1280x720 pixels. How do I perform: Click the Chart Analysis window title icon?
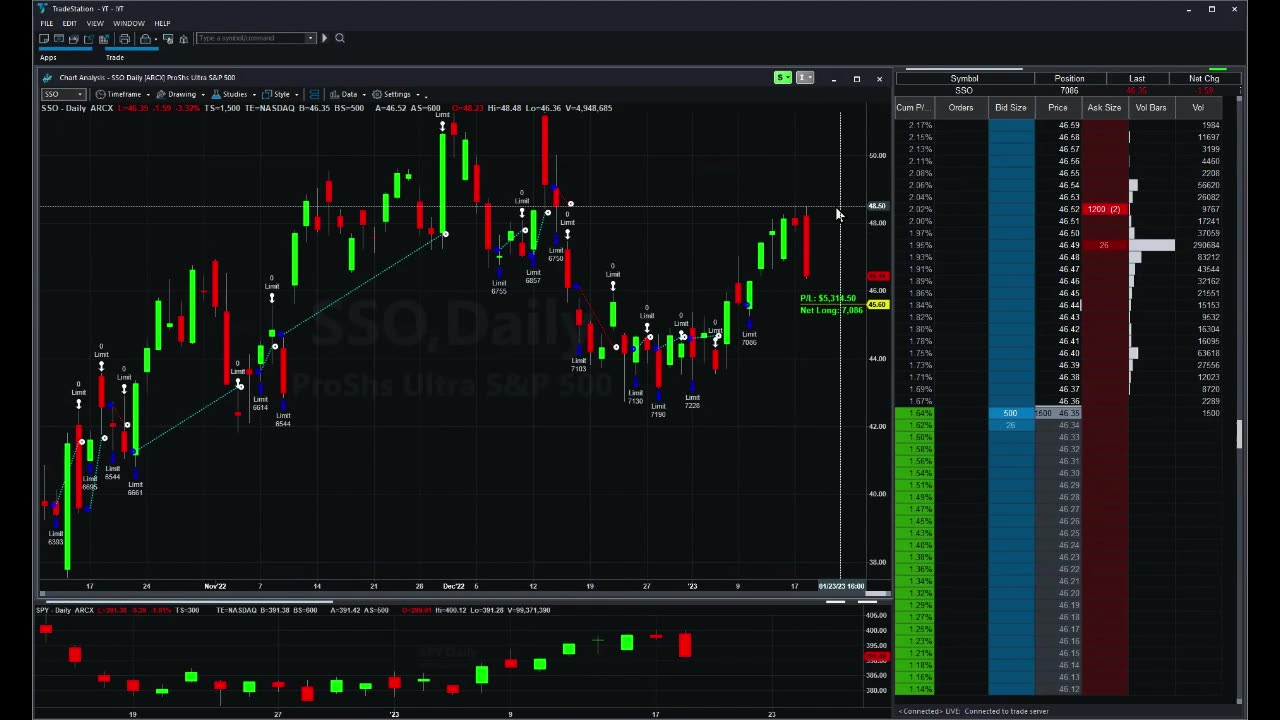pyautogui.click(x=47, y=78)
